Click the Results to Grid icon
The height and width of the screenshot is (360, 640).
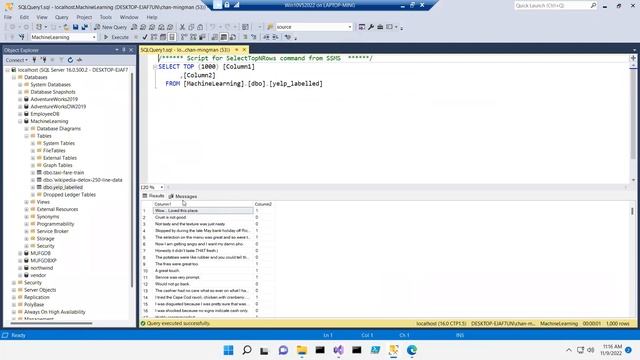[x=224, y=37]
